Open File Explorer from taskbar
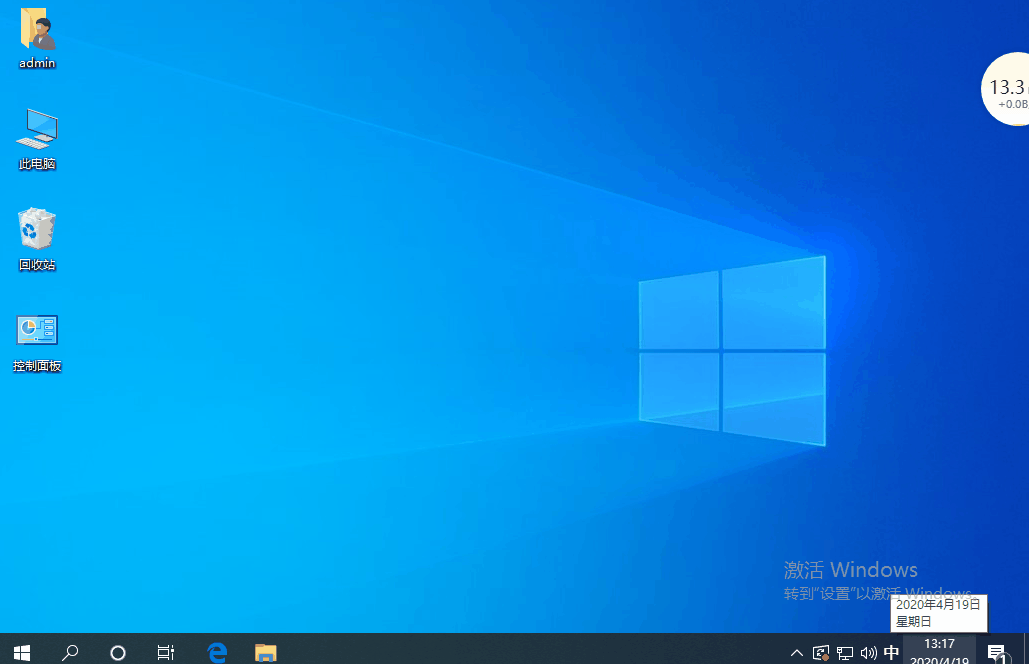1029x664 pixels. pyautogui.click(x=266, y=652)
